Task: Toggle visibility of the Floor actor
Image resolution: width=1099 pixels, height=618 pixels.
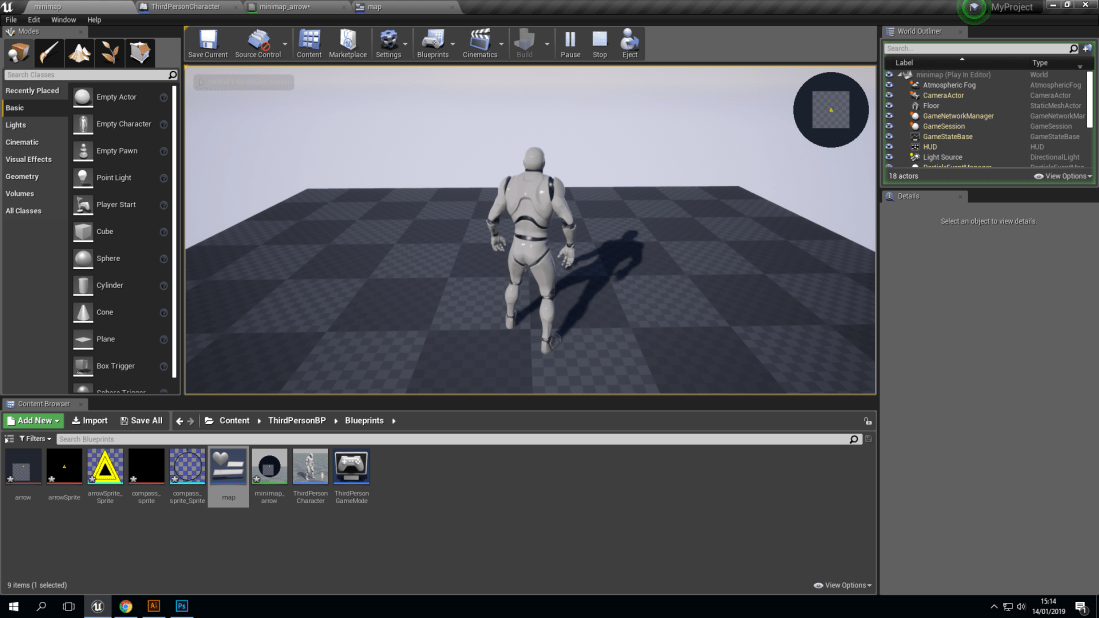Action: [x=889, y=105]
